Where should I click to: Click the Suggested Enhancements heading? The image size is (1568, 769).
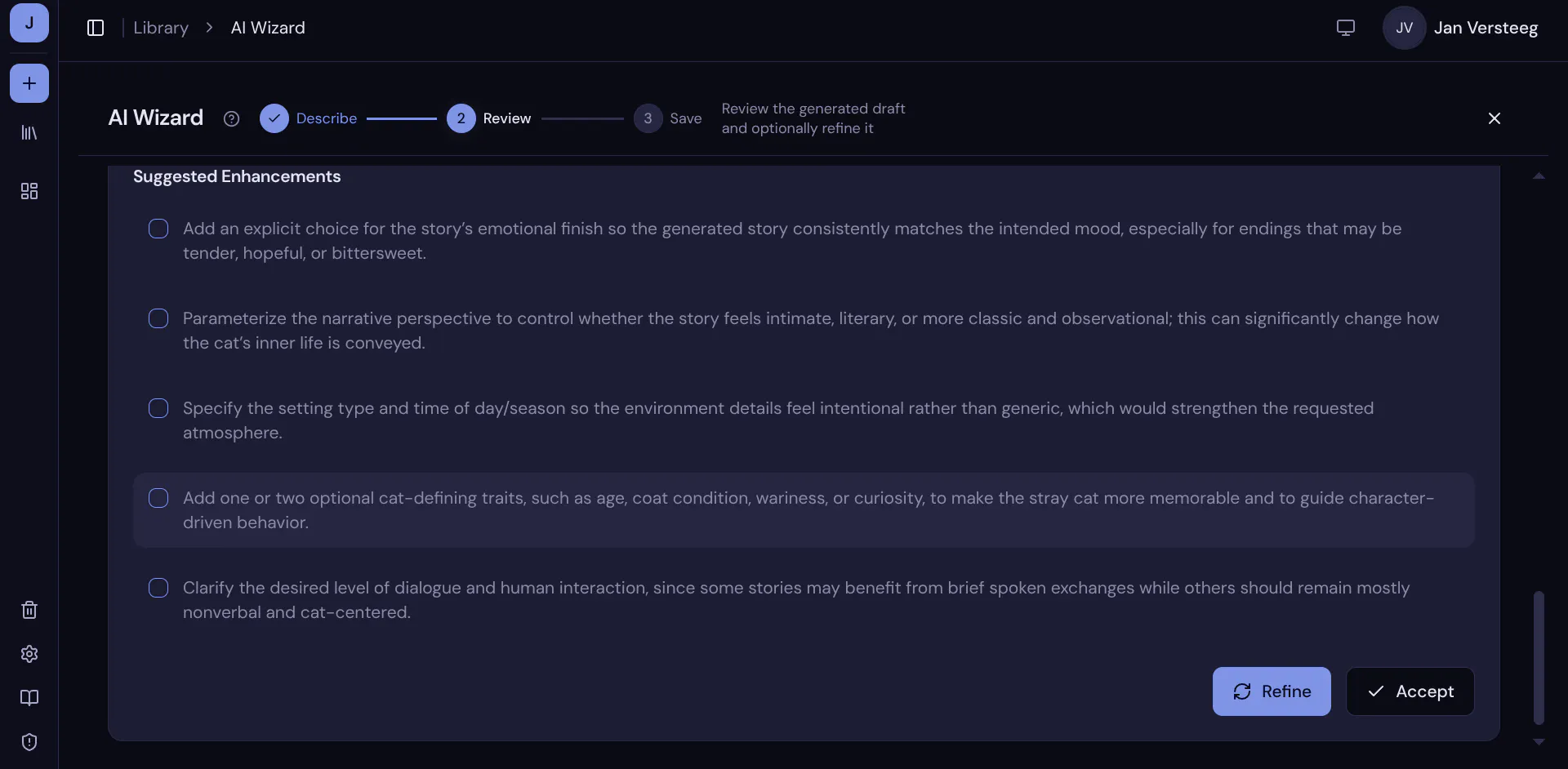tap(237, 176)
